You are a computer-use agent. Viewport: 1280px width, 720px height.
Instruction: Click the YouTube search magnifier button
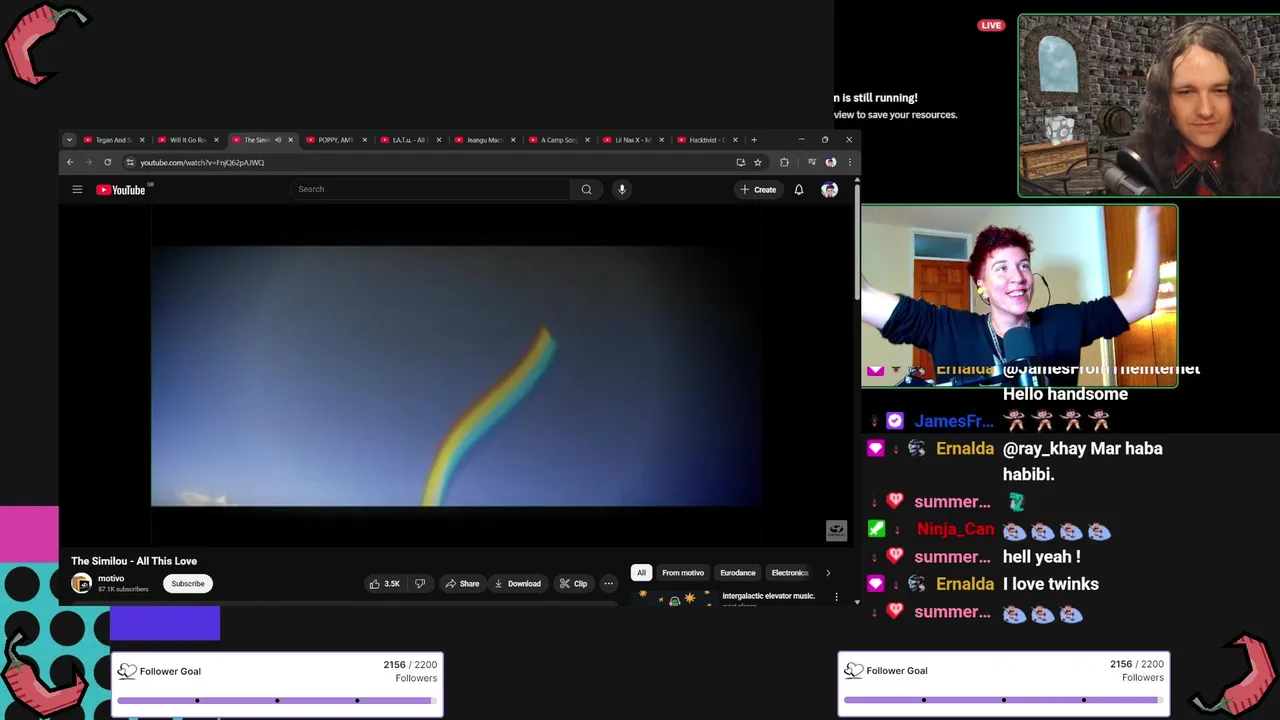tap(586, 189)
